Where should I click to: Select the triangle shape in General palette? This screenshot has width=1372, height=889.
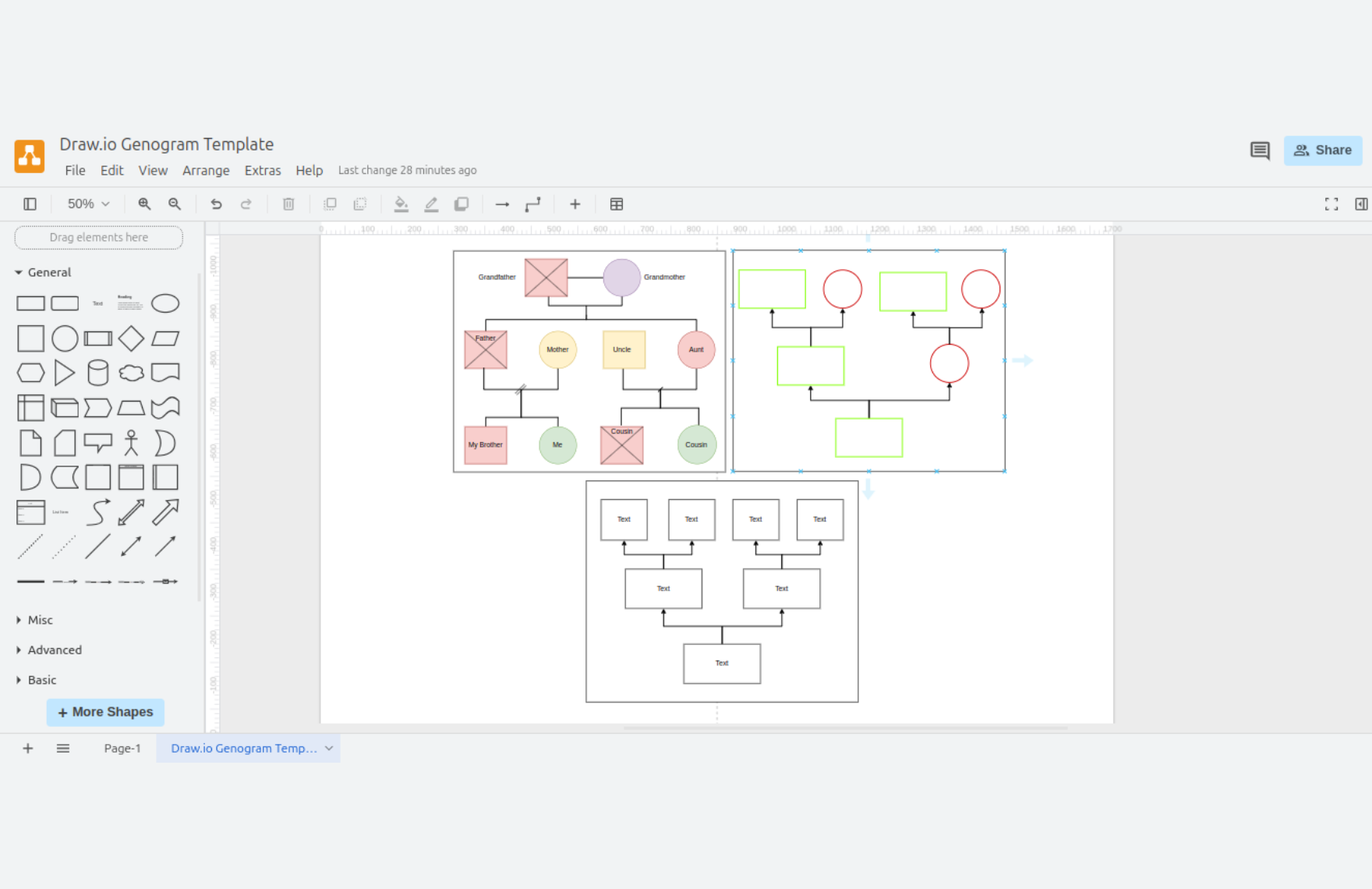65,373
